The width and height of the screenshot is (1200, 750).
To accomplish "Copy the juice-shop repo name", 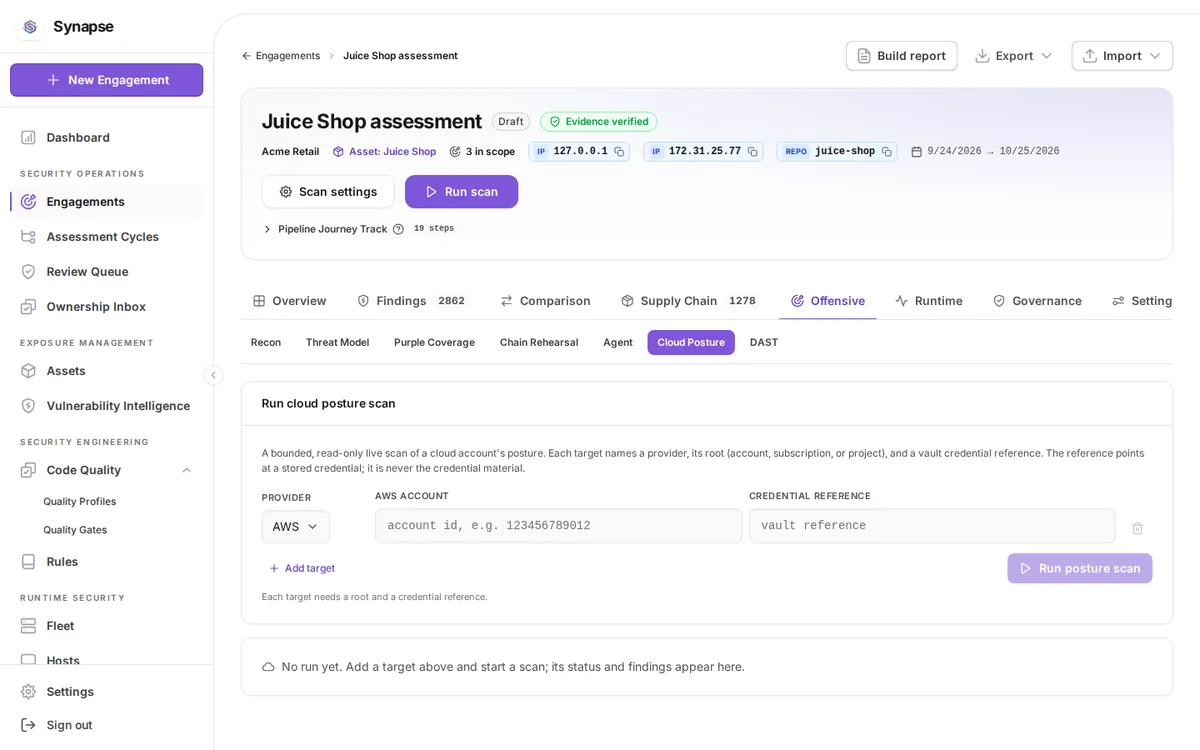I will (x=886, y=152).
